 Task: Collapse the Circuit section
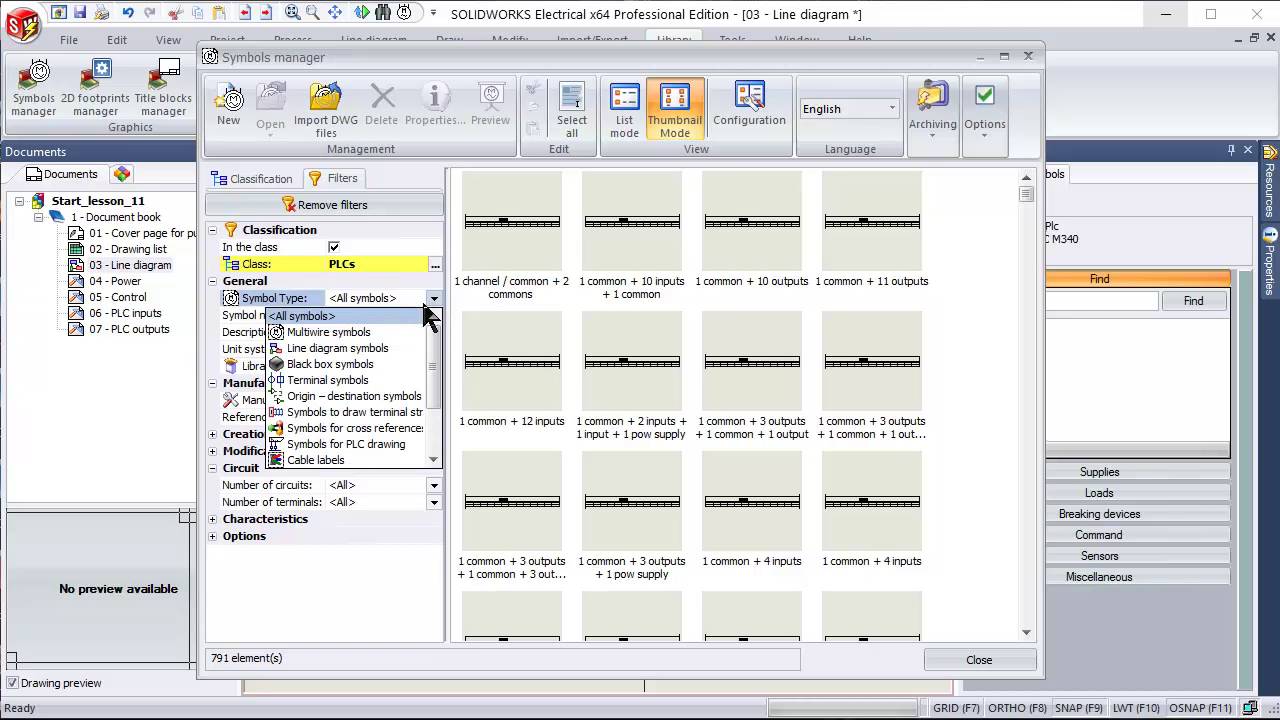213,468
